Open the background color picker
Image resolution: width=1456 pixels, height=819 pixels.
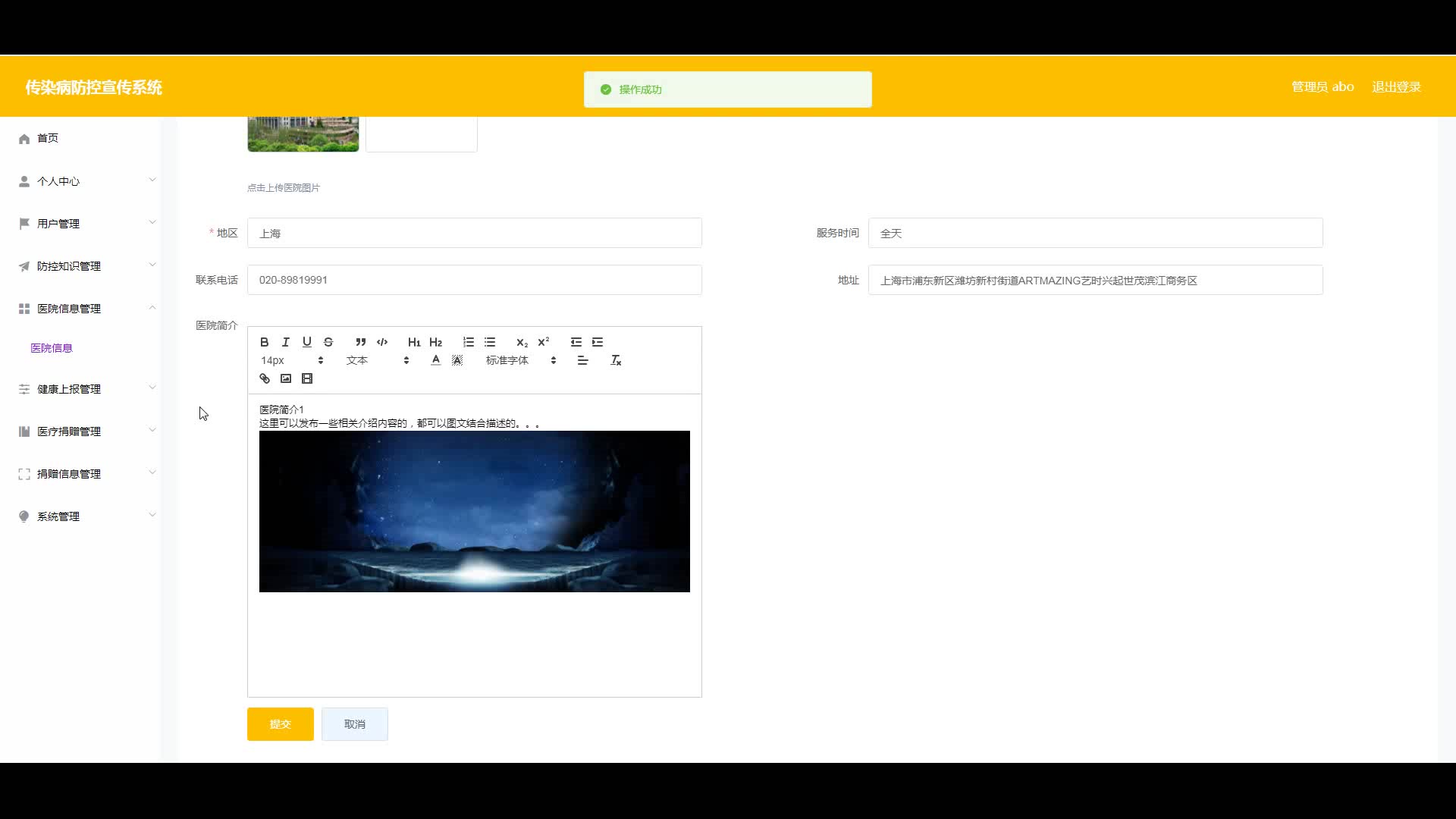pyautogui.click(x=457, y=360)
